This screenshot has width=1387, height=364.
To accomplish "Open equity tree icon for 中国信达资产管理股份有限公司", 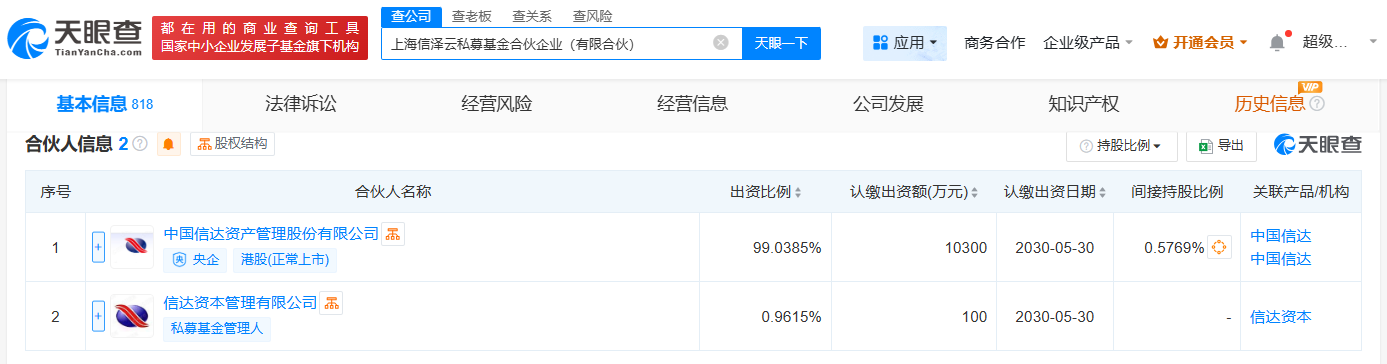I will 393,234.
